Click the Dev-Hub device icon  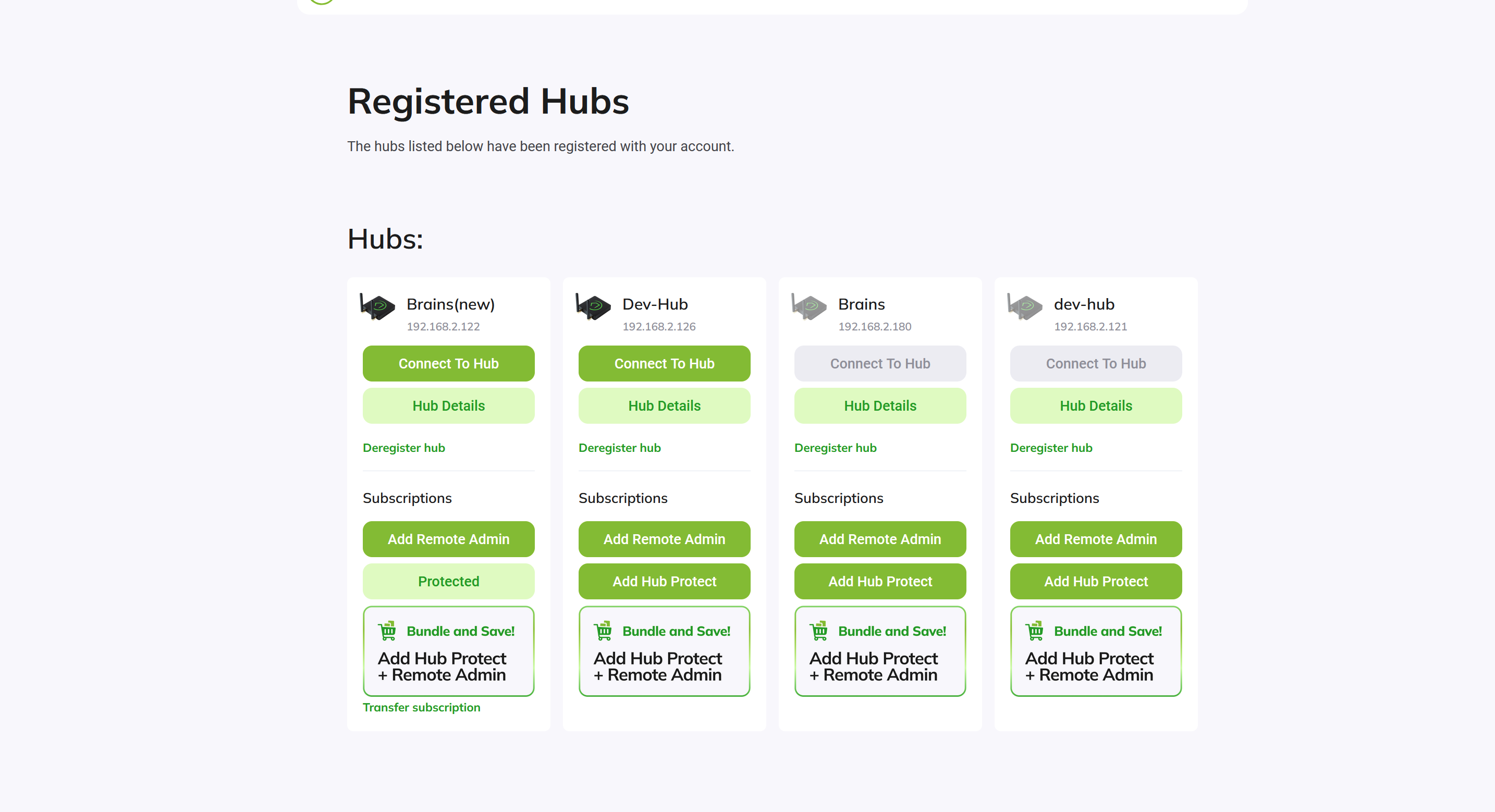coord(593,306)
